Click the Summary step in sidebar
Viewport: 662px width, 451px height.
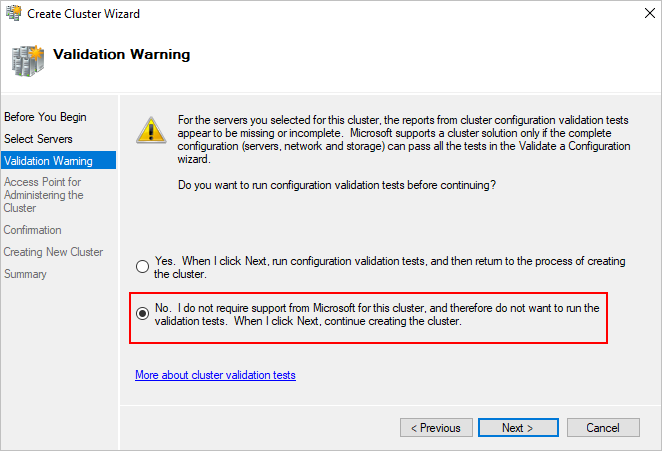point(25,274)
